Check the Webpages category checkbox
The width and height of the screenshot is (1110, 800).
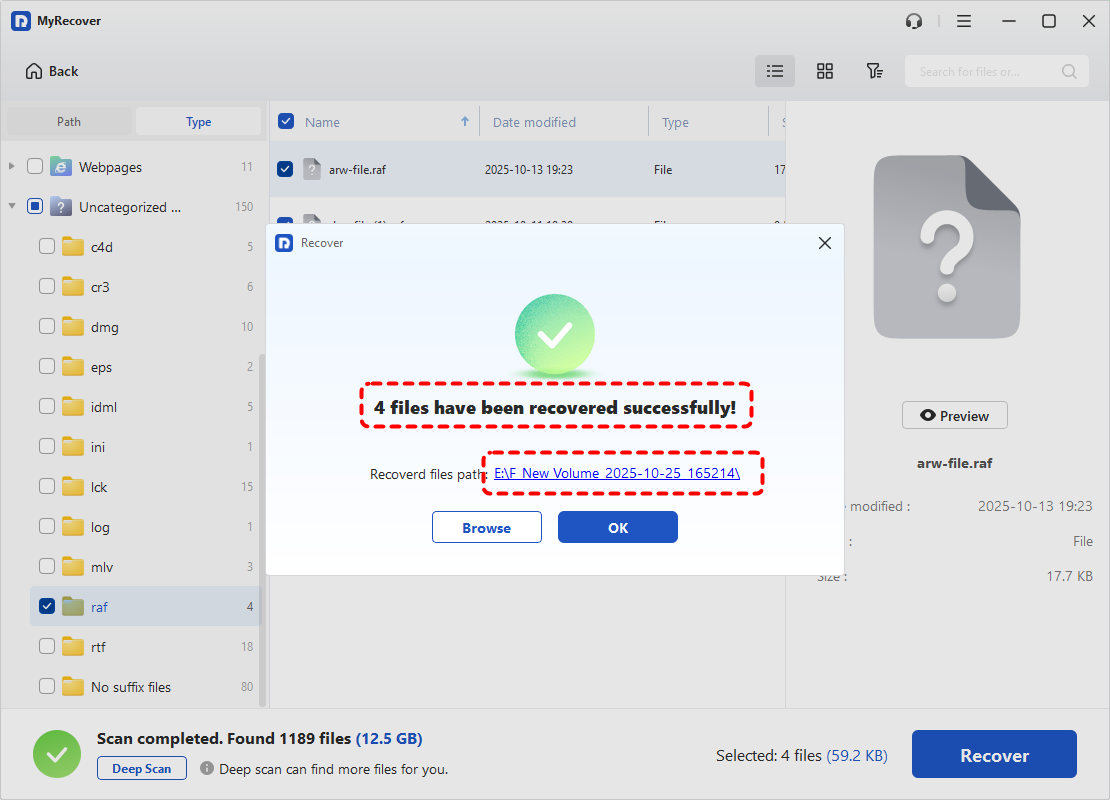[x=35, y=167]
